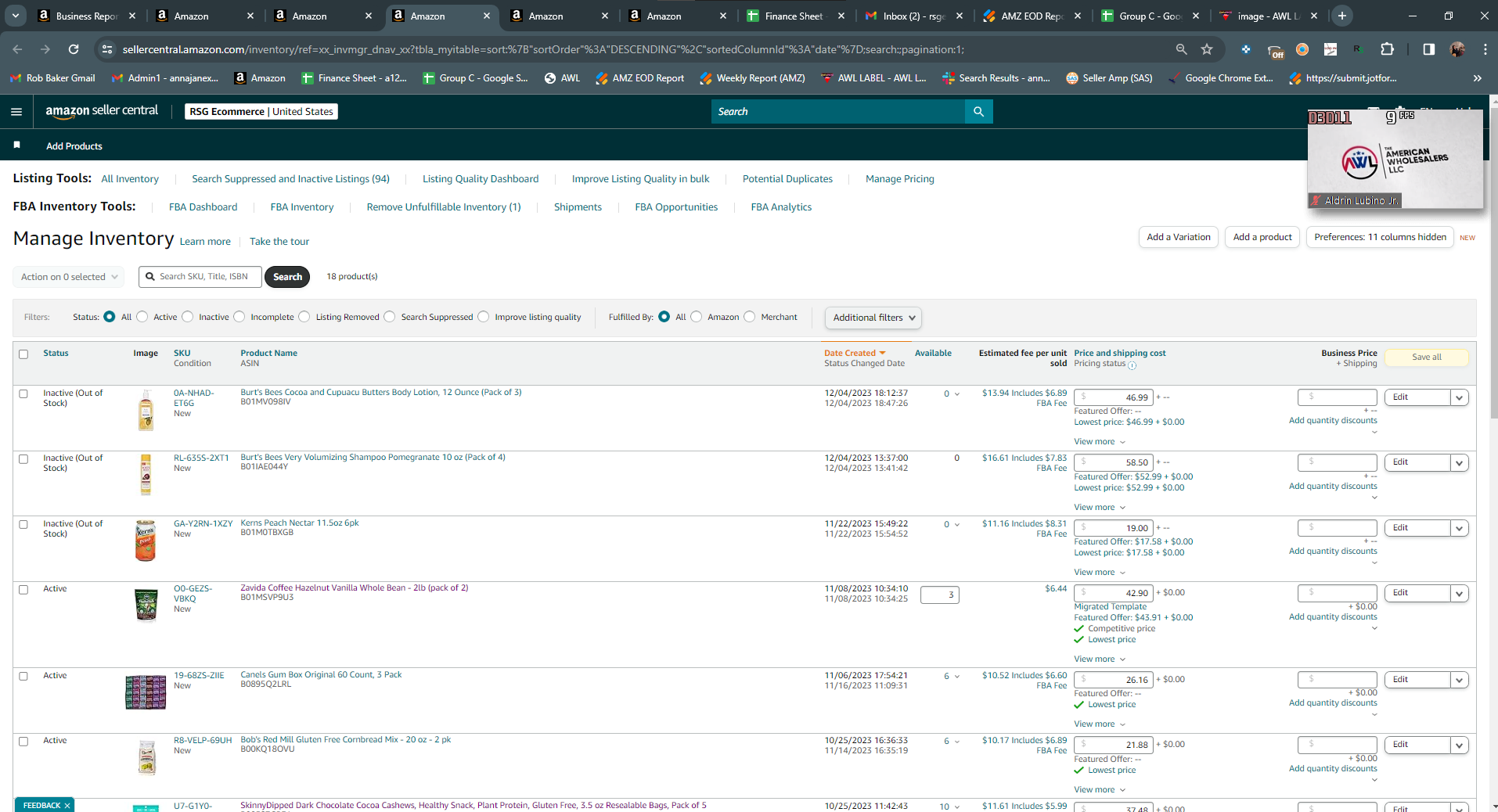Click the price field showing 42.90
Screen dimensions: 1498x812
[1114, 593]
